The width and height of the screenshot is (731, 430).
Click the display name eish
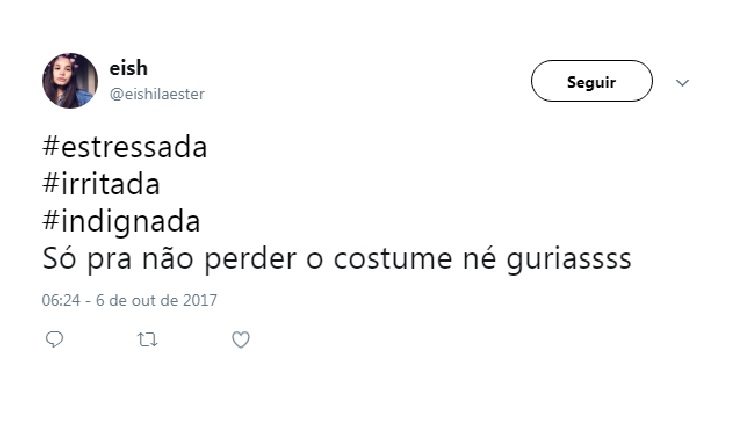click(x=129, y=68)
